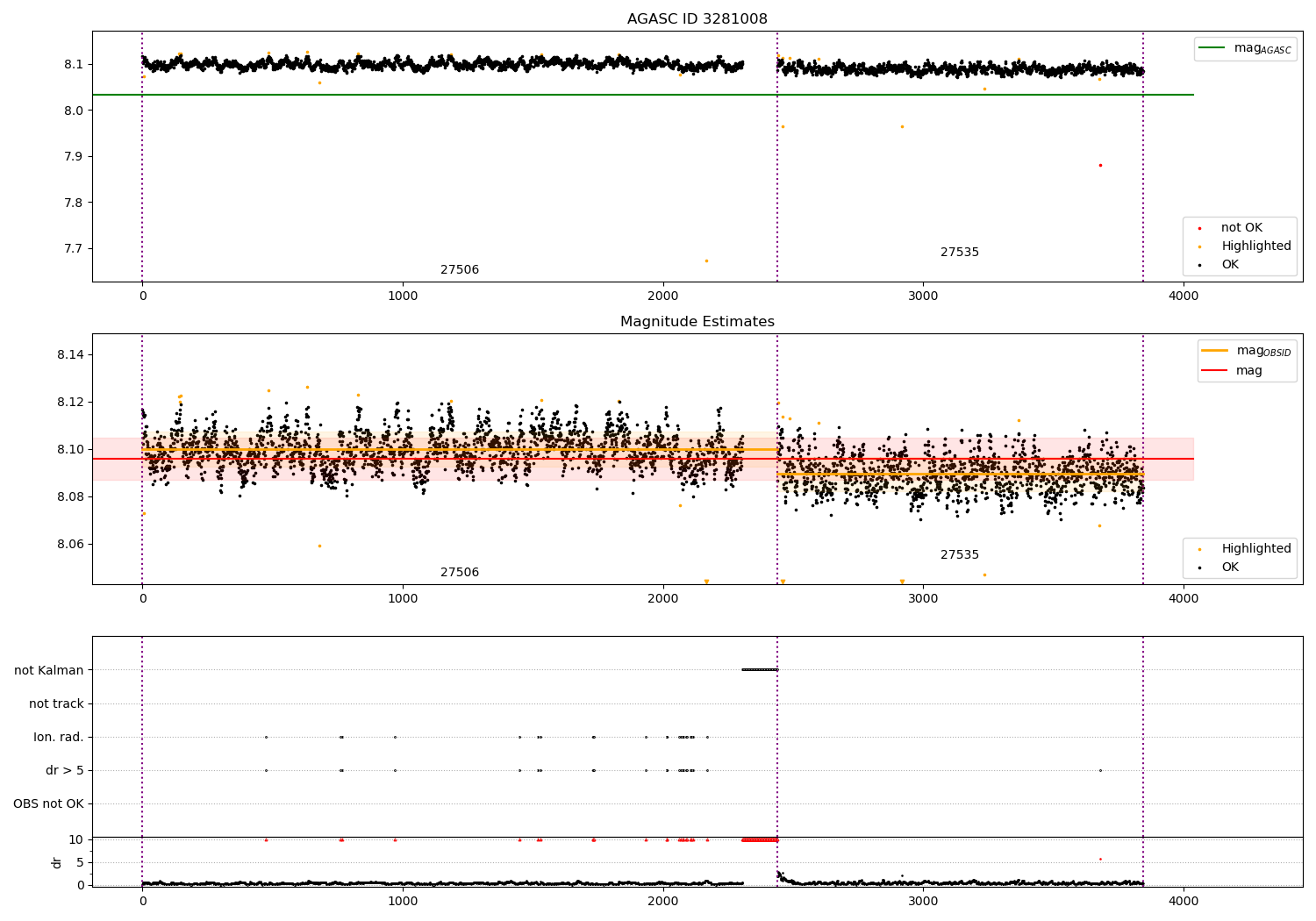This screenshot has width=1316, height=921.
Task: Select the "not OK" legend entry
Action: click(x=1241, y=228)
